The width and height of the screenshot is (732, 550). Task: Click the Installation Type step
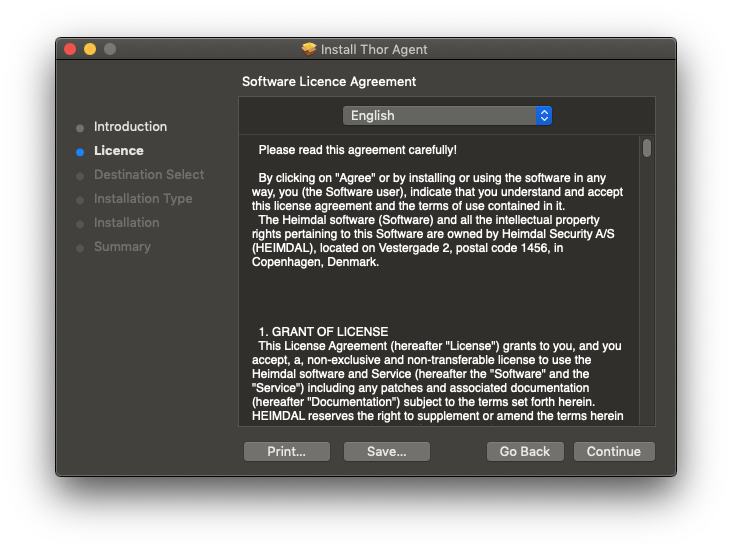click(x=143, y=199)
